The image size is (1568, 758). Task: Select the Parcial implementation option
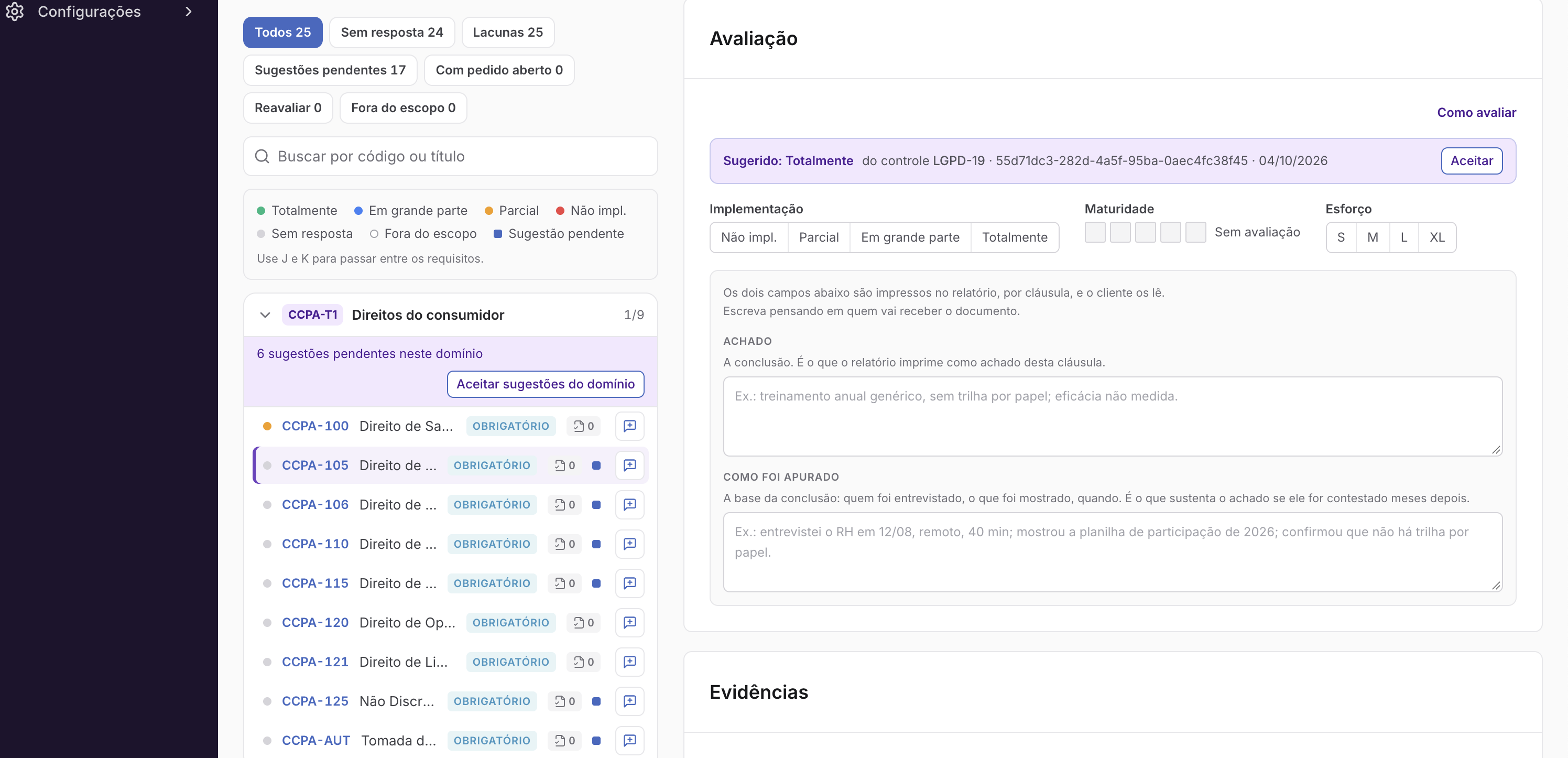tap(818, 237)
